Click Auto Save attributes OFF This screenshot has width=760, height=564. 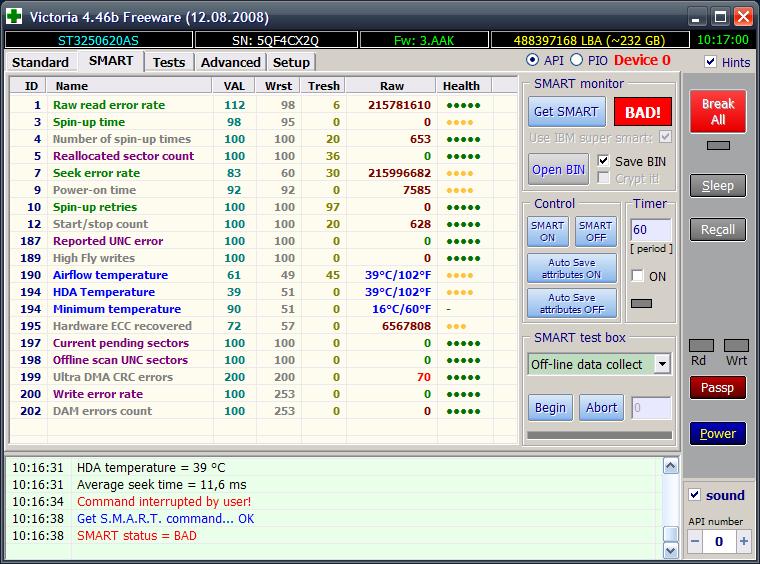[x=571, y=303]
